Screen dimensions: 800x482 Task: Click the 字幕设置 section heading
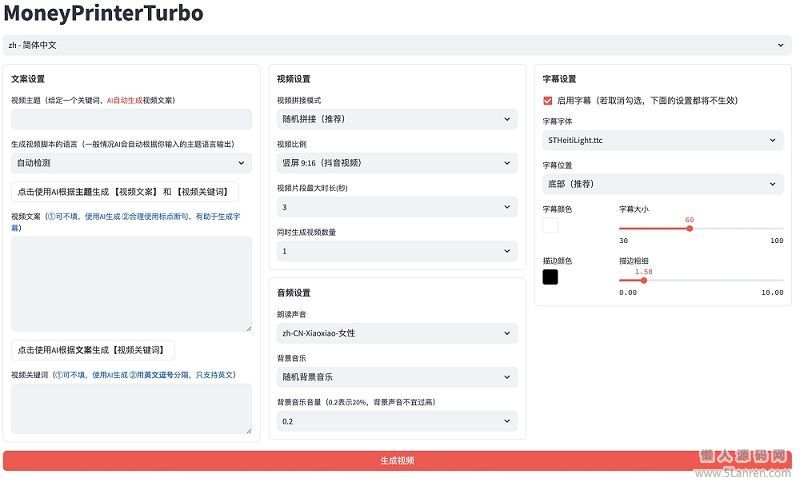coord(560,79)
